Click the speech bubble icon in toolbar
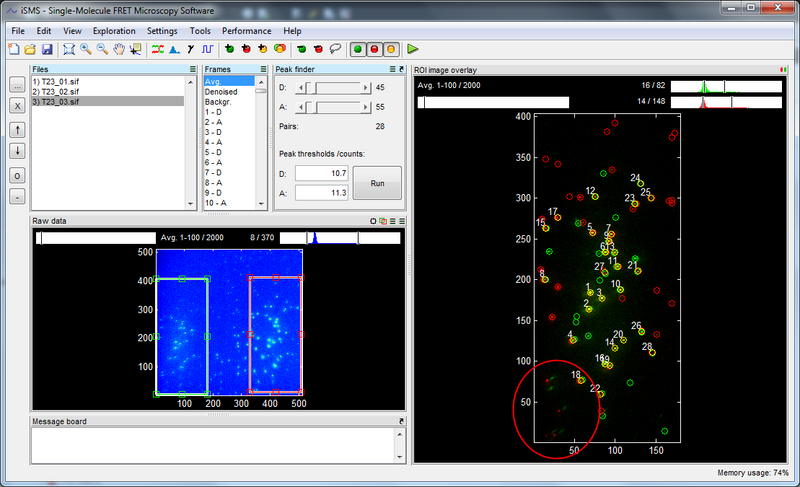This screenshot has height=487, width=800. coord(335,48)
